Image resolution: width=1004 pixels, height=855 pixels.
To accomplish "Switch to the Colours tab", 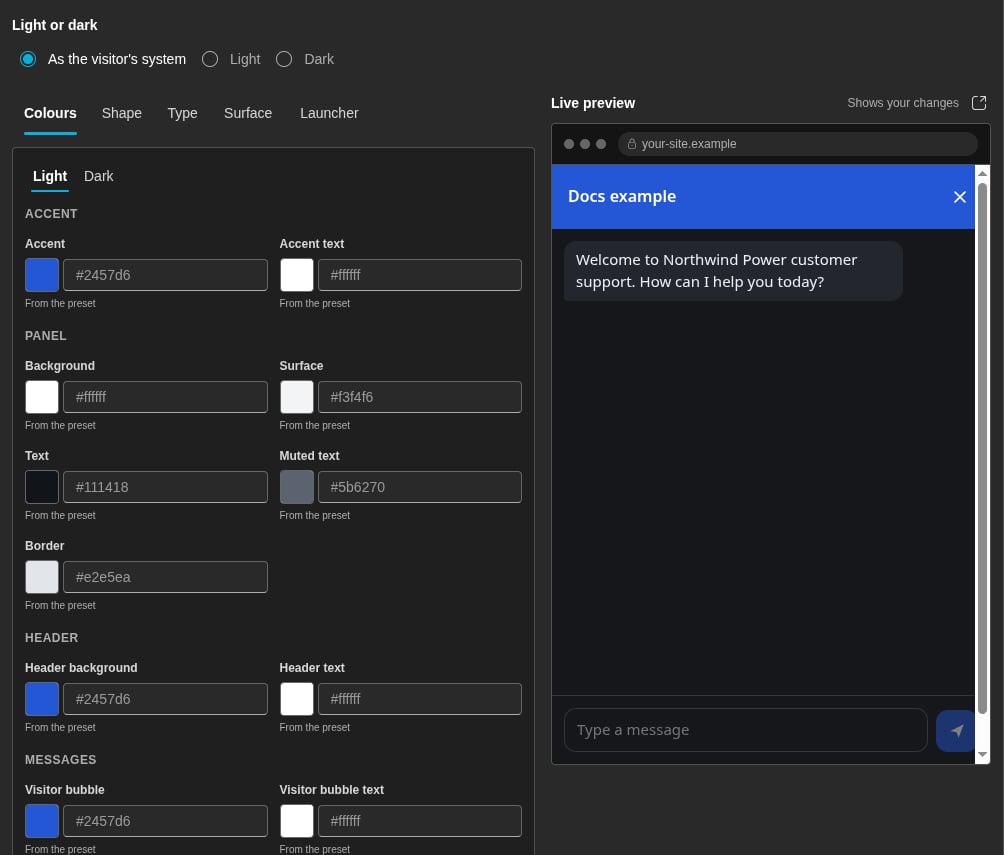I will [x=50, y=113].
